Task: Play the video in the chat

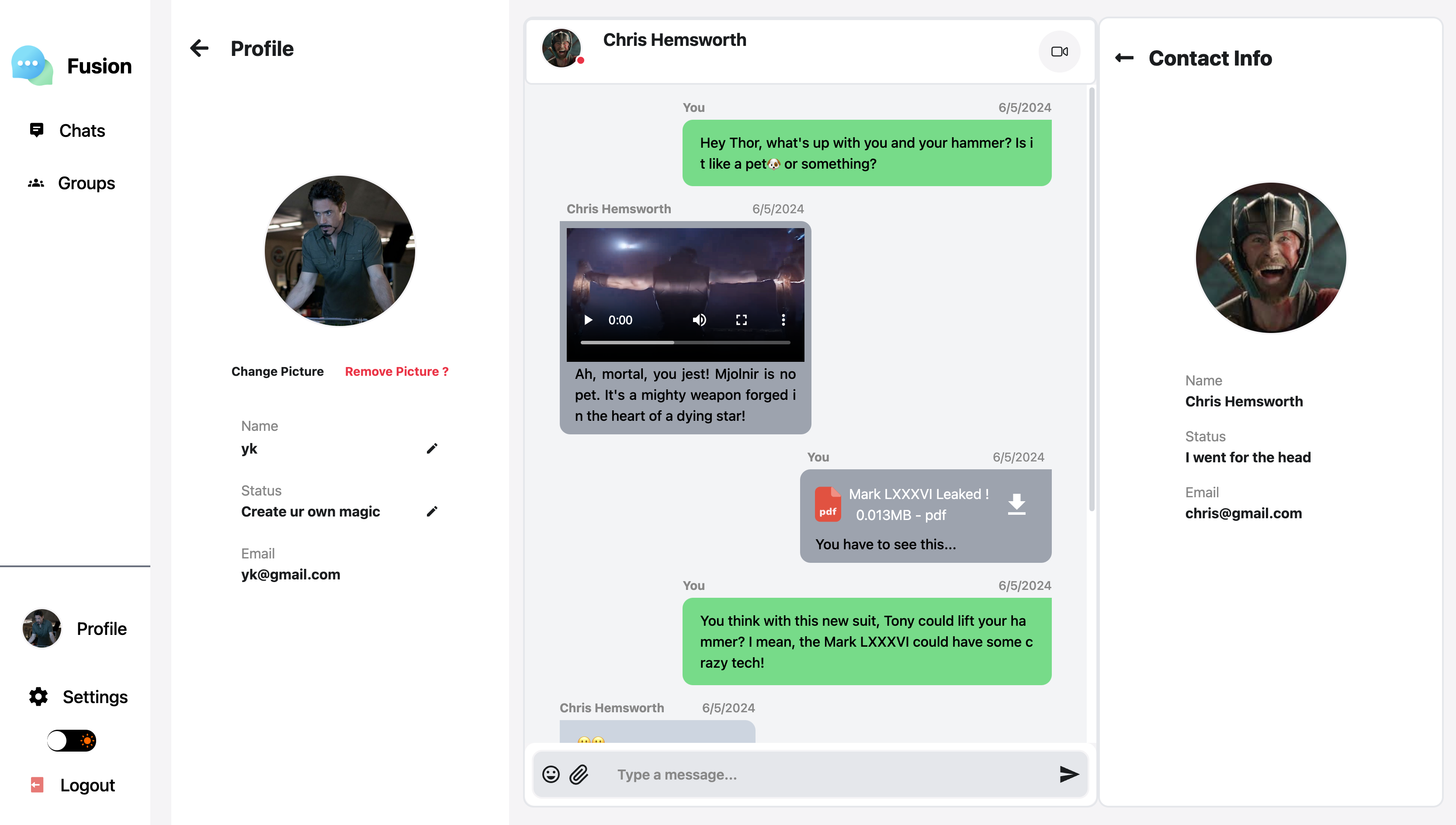Action: coord(588,320)
